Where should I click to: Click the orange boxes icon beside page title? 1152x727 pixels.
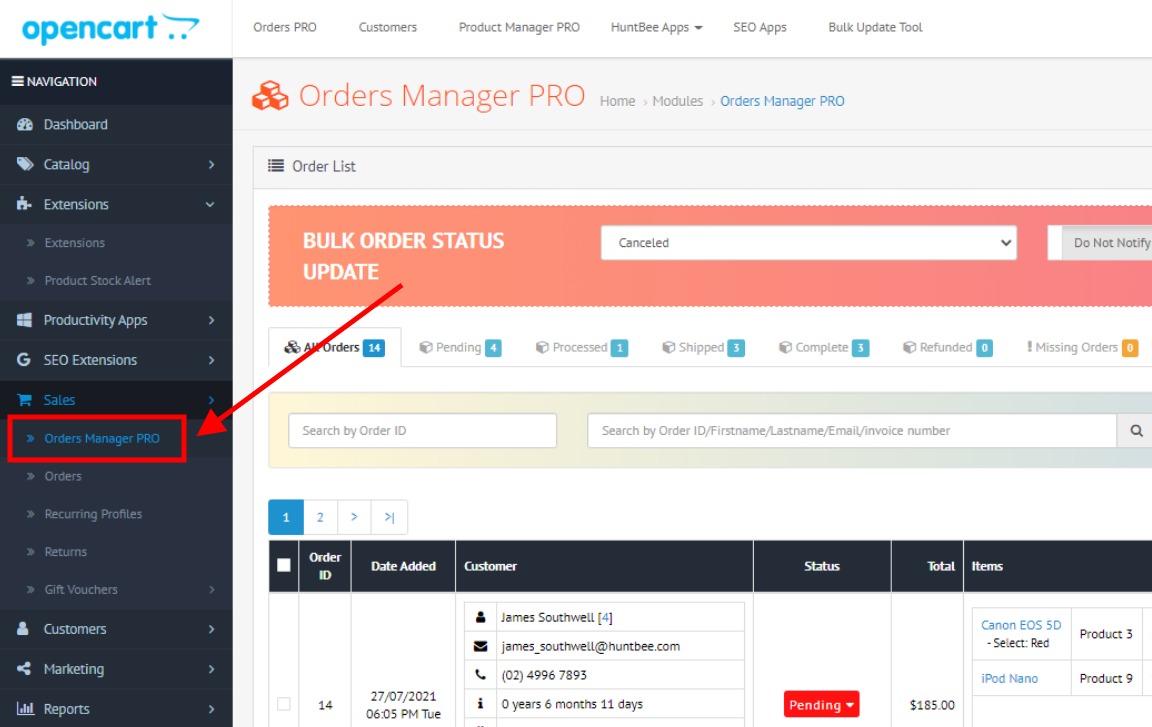[x=270, y=96]
